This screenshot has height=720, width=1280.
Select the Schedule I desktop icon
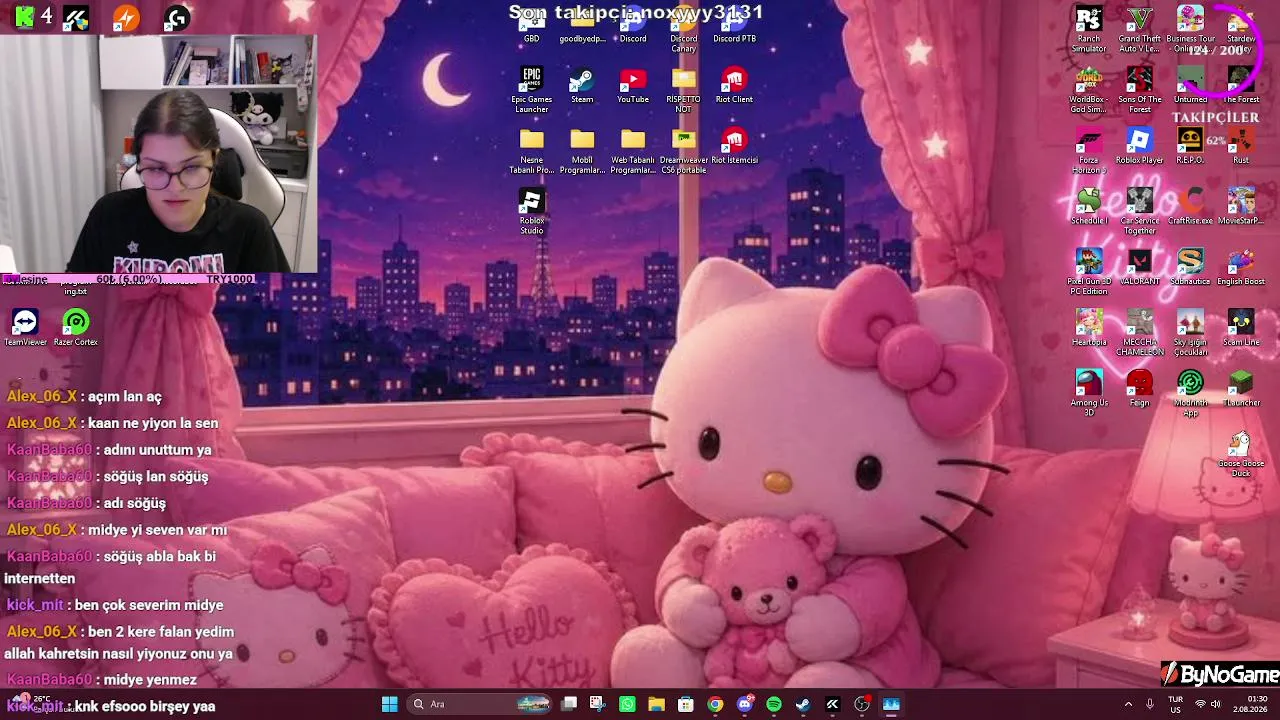1089,207
